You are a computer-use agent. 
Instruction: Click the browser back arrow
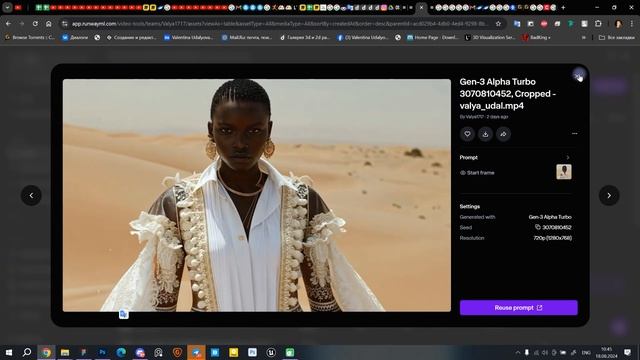coord(9,24)
